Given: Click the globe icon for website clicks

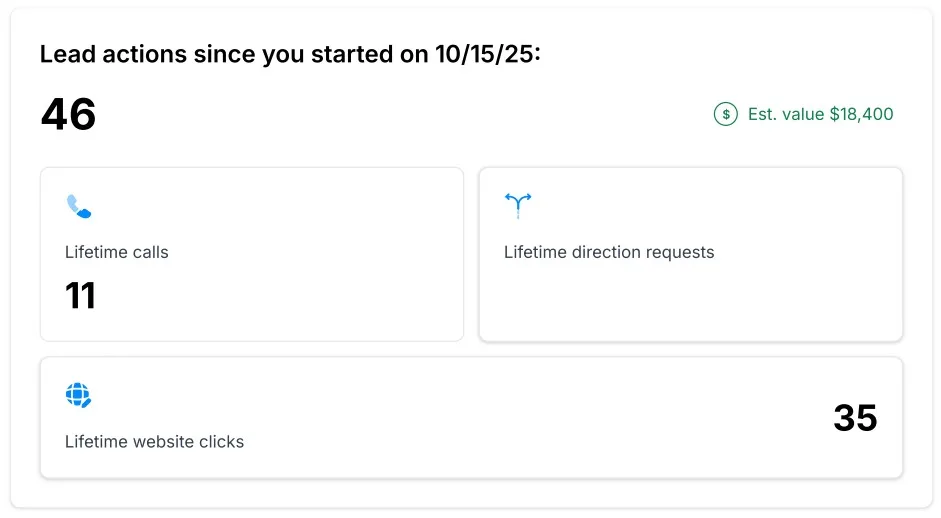Looking at the screenshot, I should click(79, 396).
